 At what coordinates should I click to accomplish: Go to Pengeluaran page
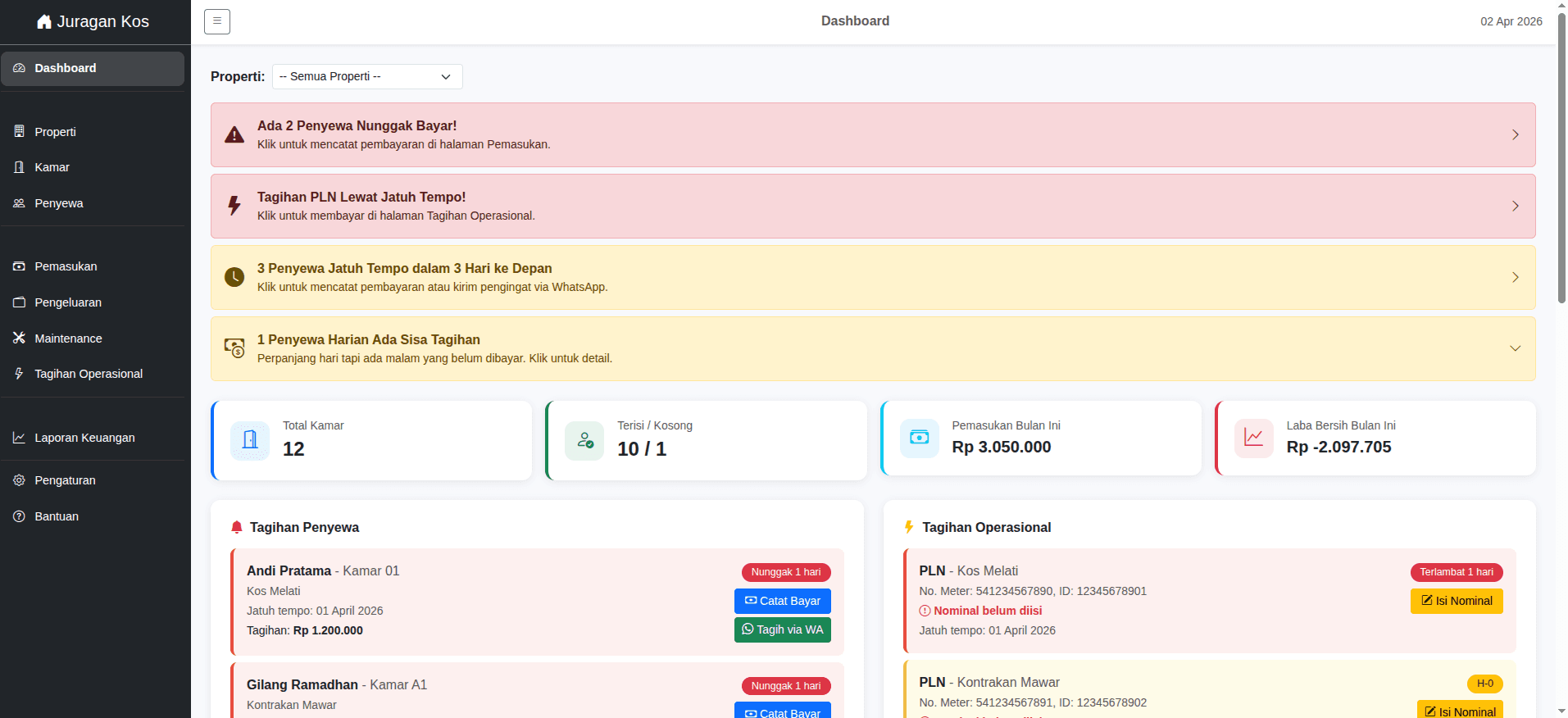click(93, 302)
